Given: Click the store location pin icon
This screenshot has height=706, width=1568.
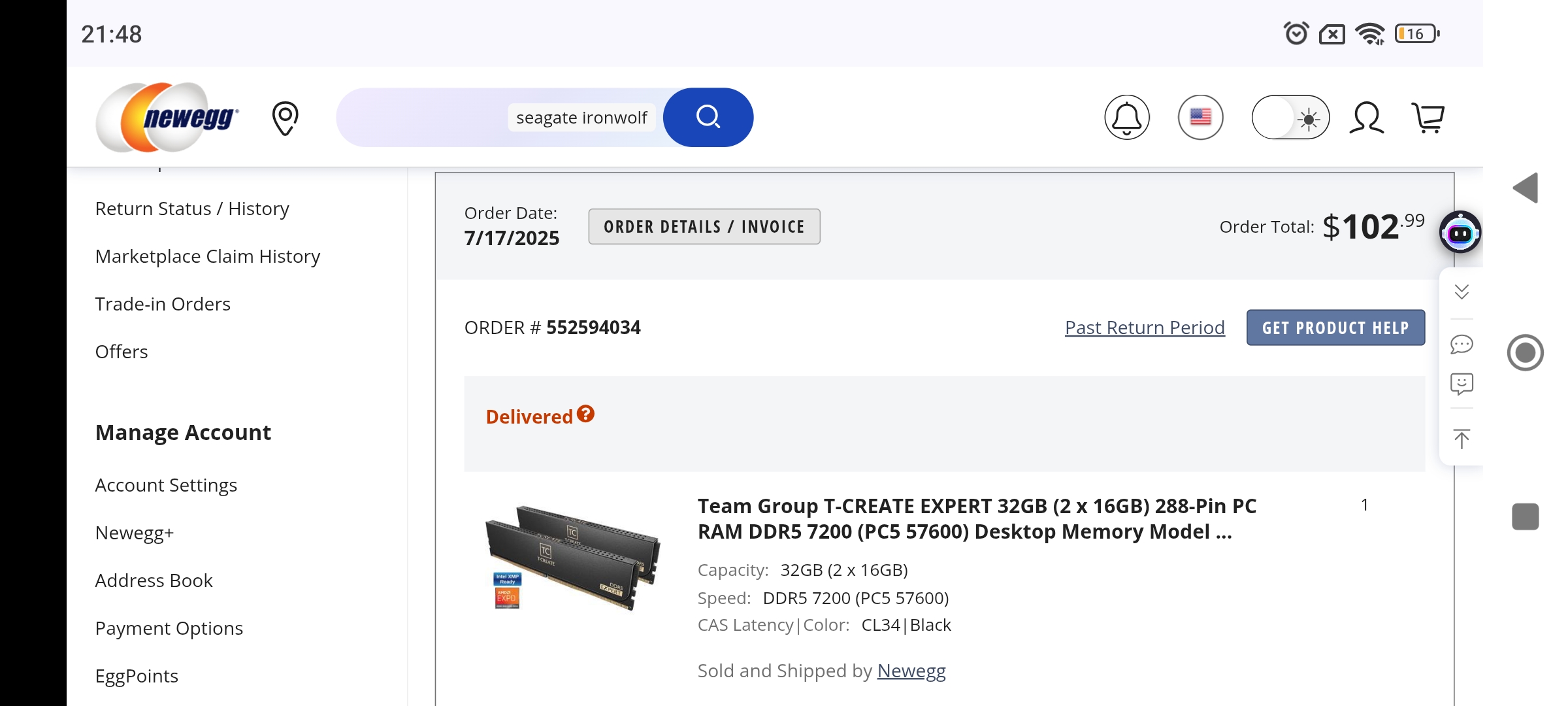Looking at the screenshot, I should coord(285,118).
